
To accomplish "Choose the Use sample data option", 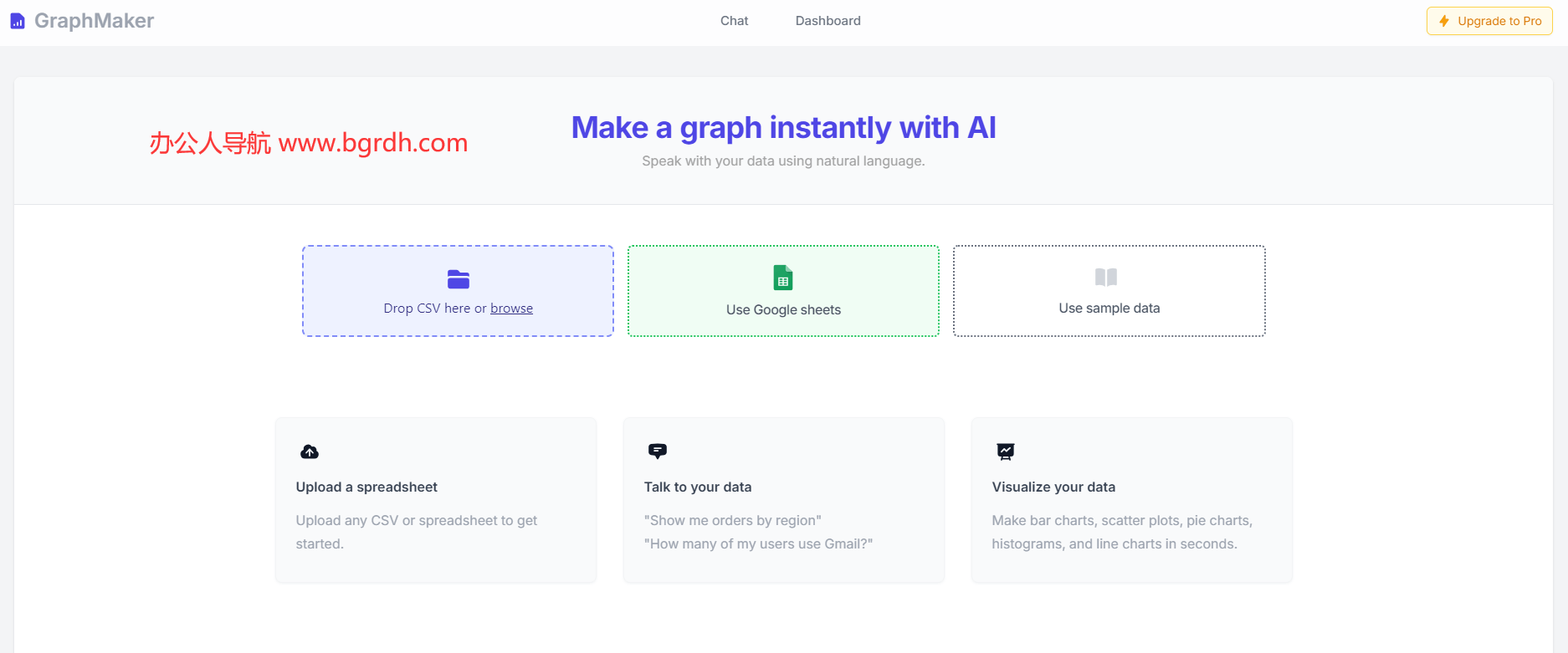I will tap(1108, 291).
